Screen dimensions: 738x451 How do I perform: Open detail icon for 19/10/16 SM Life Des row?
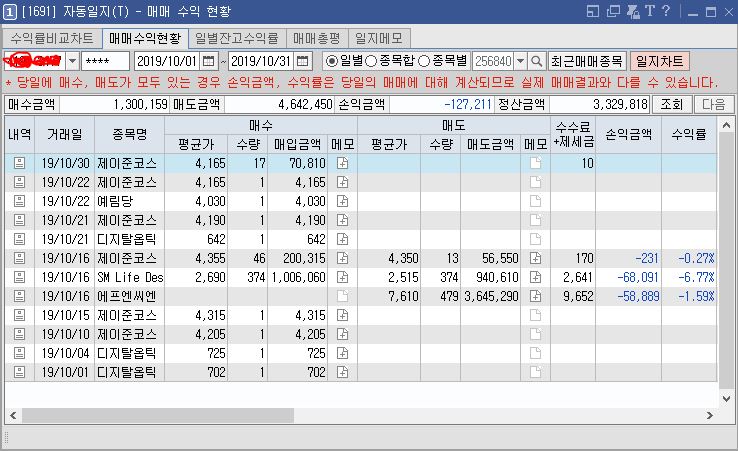19,277
